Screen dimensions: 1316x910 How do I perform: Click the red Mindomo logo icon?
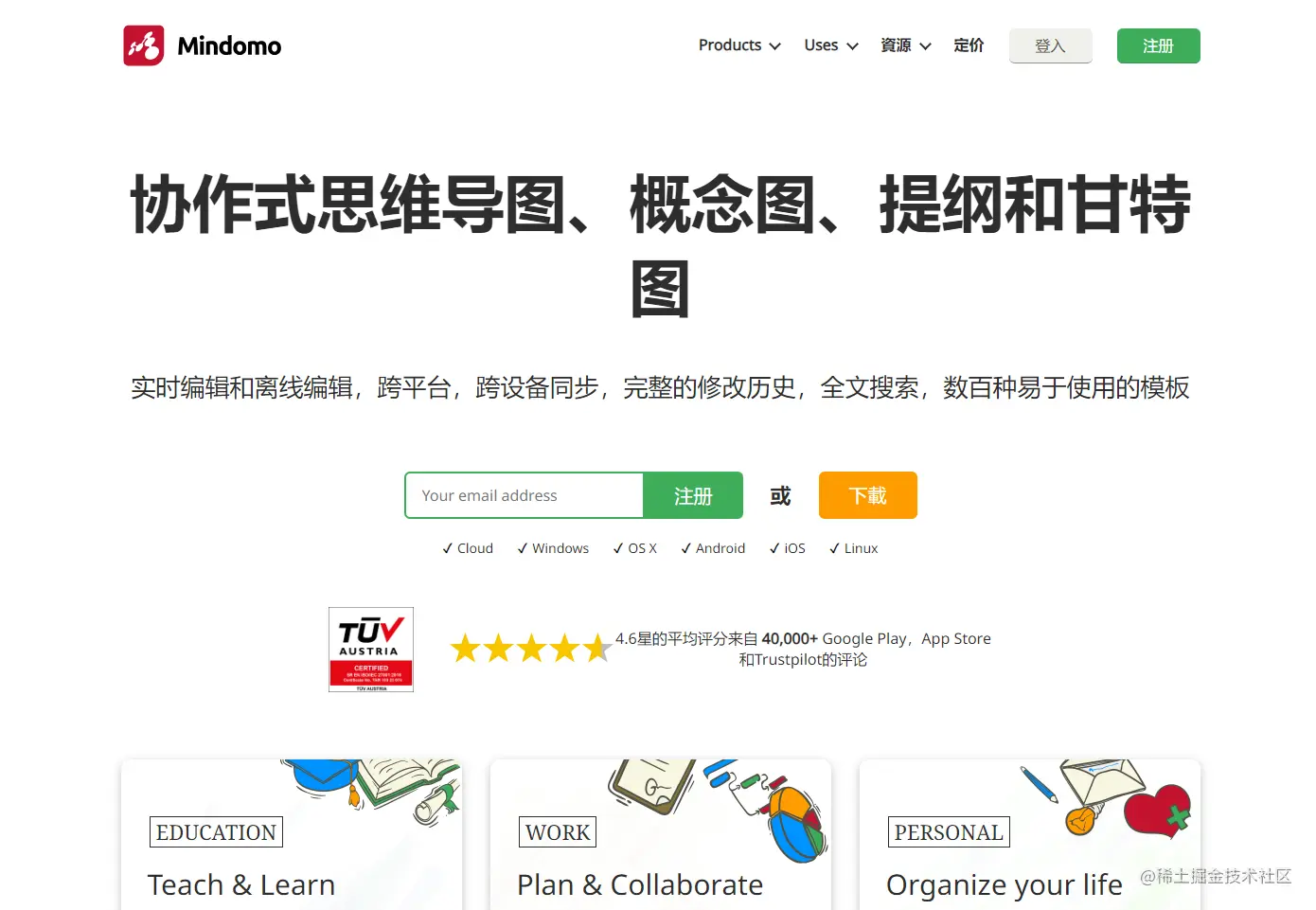[144, 45]
